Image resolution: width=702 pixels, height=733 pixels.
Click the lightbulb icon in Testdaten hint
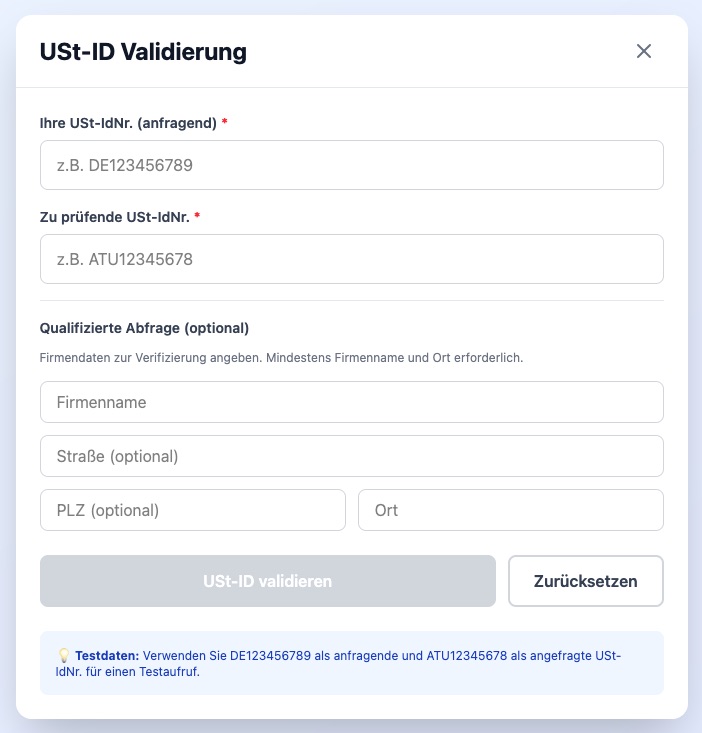63,656
